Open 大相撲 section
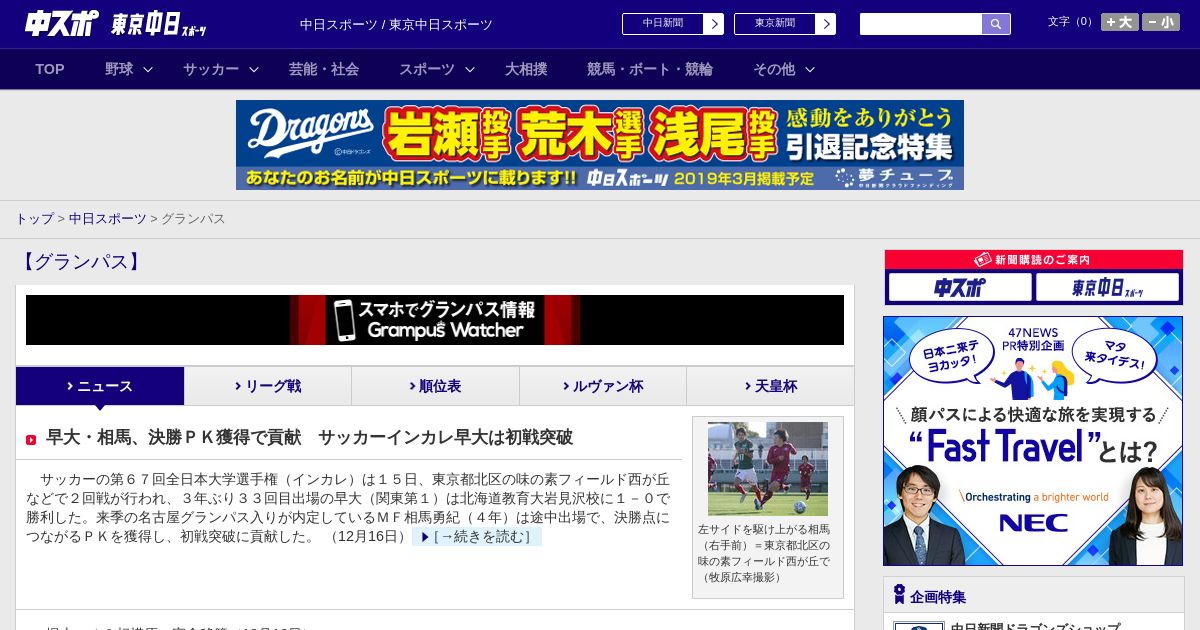Image resolution: width=1200 pixels, height=630 pixels. 526,69
